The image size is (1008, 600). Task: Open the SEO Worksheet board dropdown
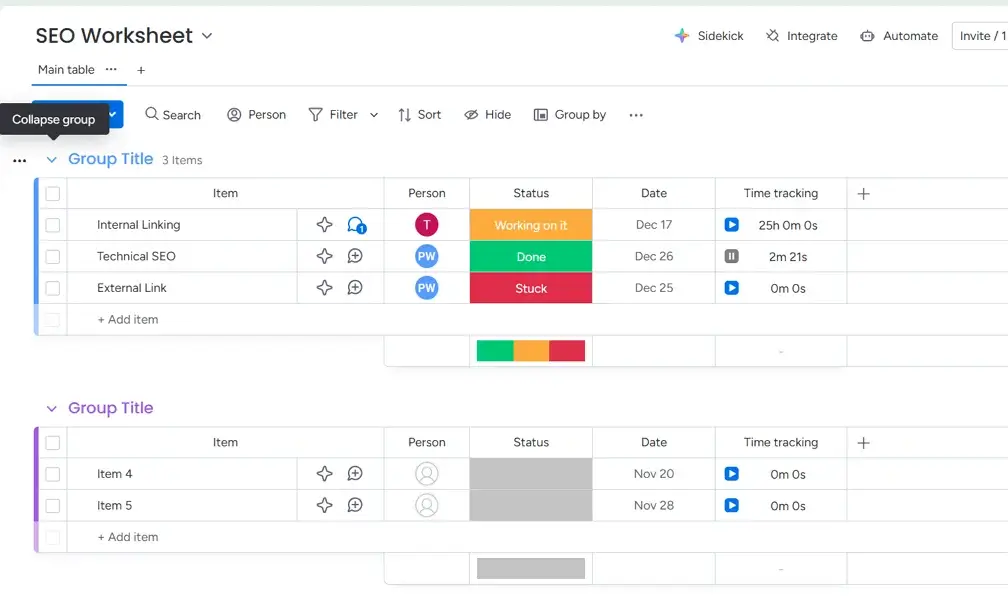pos(207,35)
